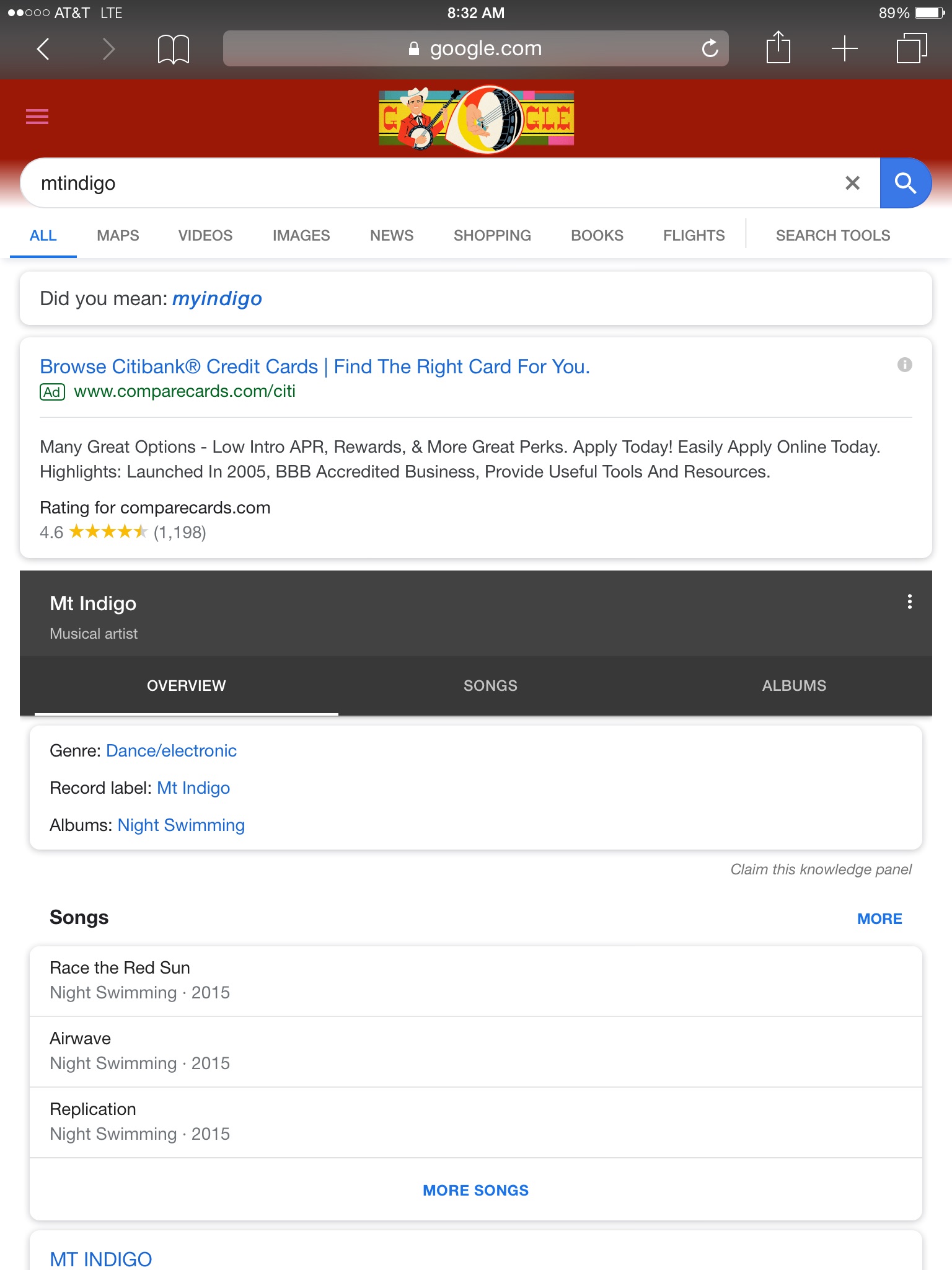Open the Night Swimming album link
The height and width of the screenshot is (1270, 952).
tap(181, 825)
